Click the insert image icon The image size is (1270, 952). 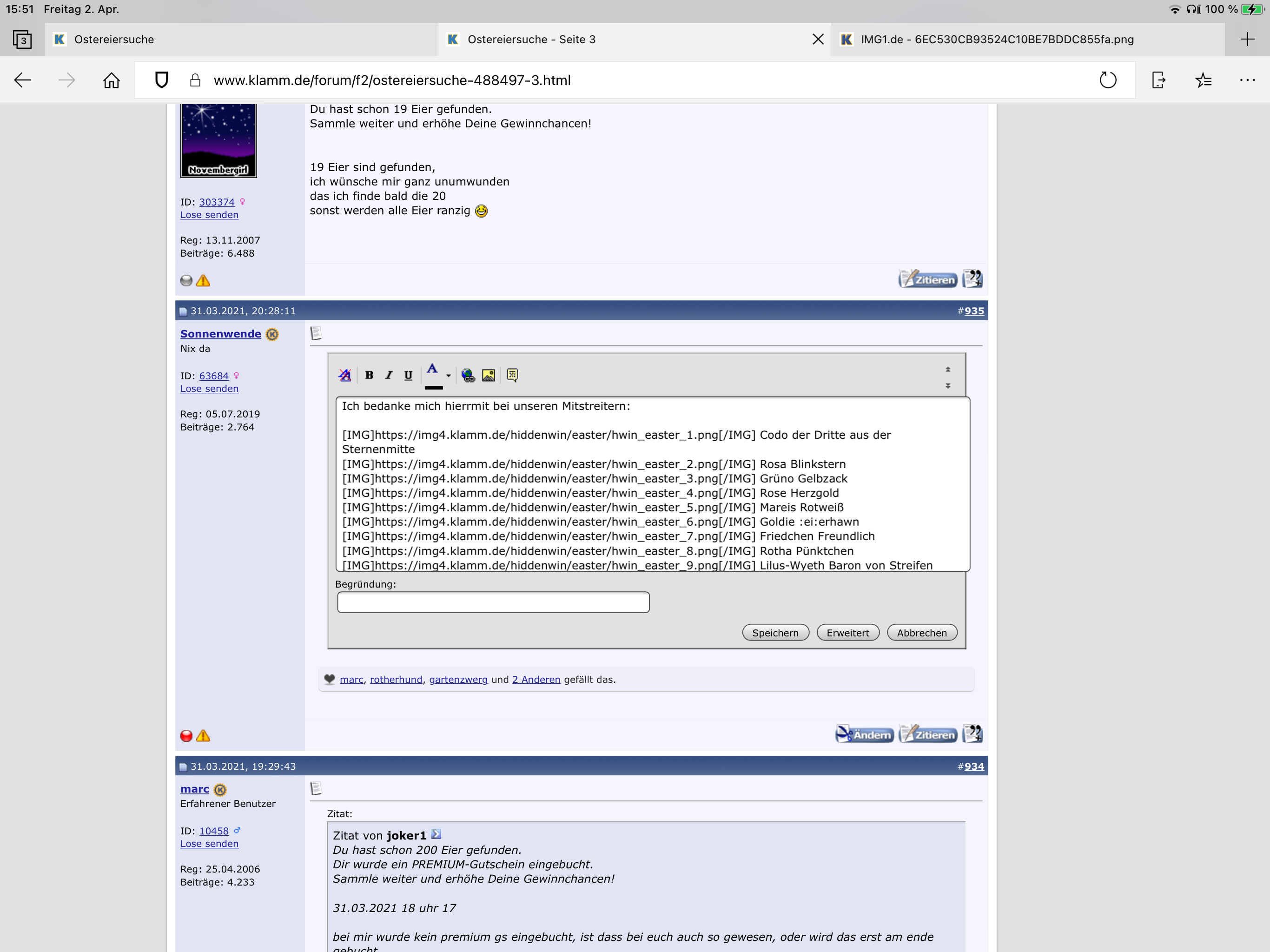489,375
